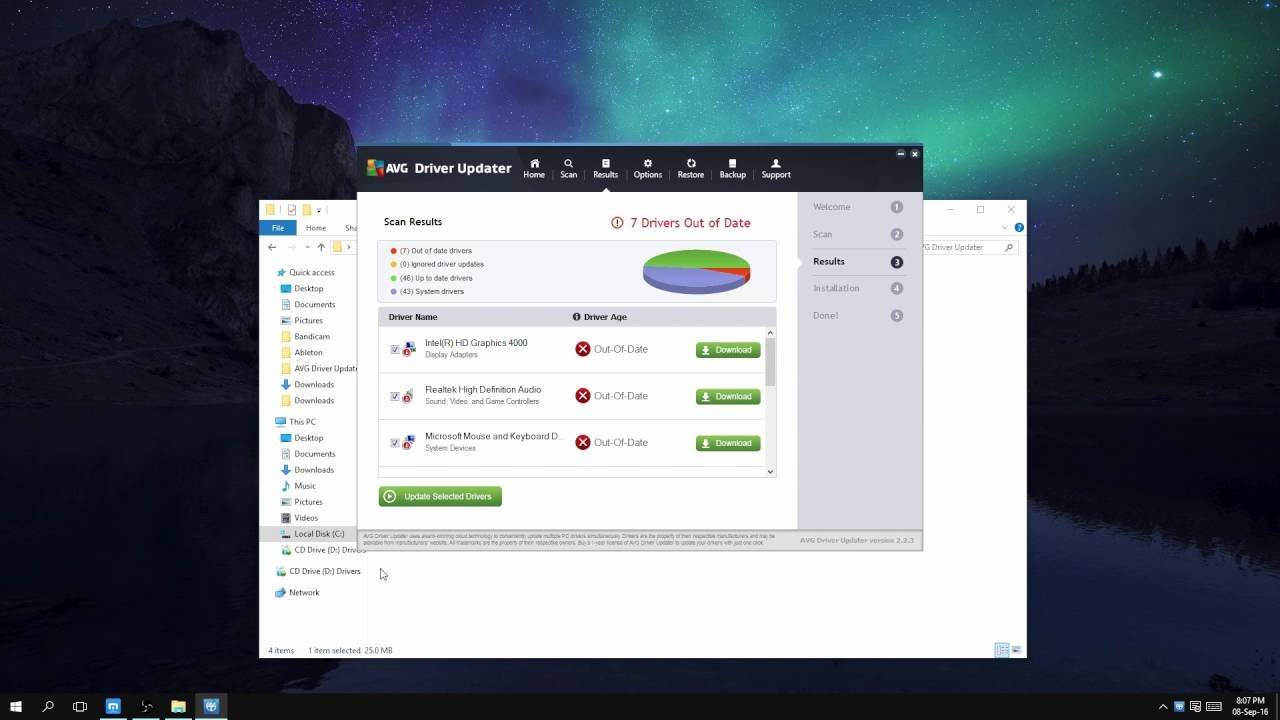Open the Home ribbon tab in File Explorer

316,228
